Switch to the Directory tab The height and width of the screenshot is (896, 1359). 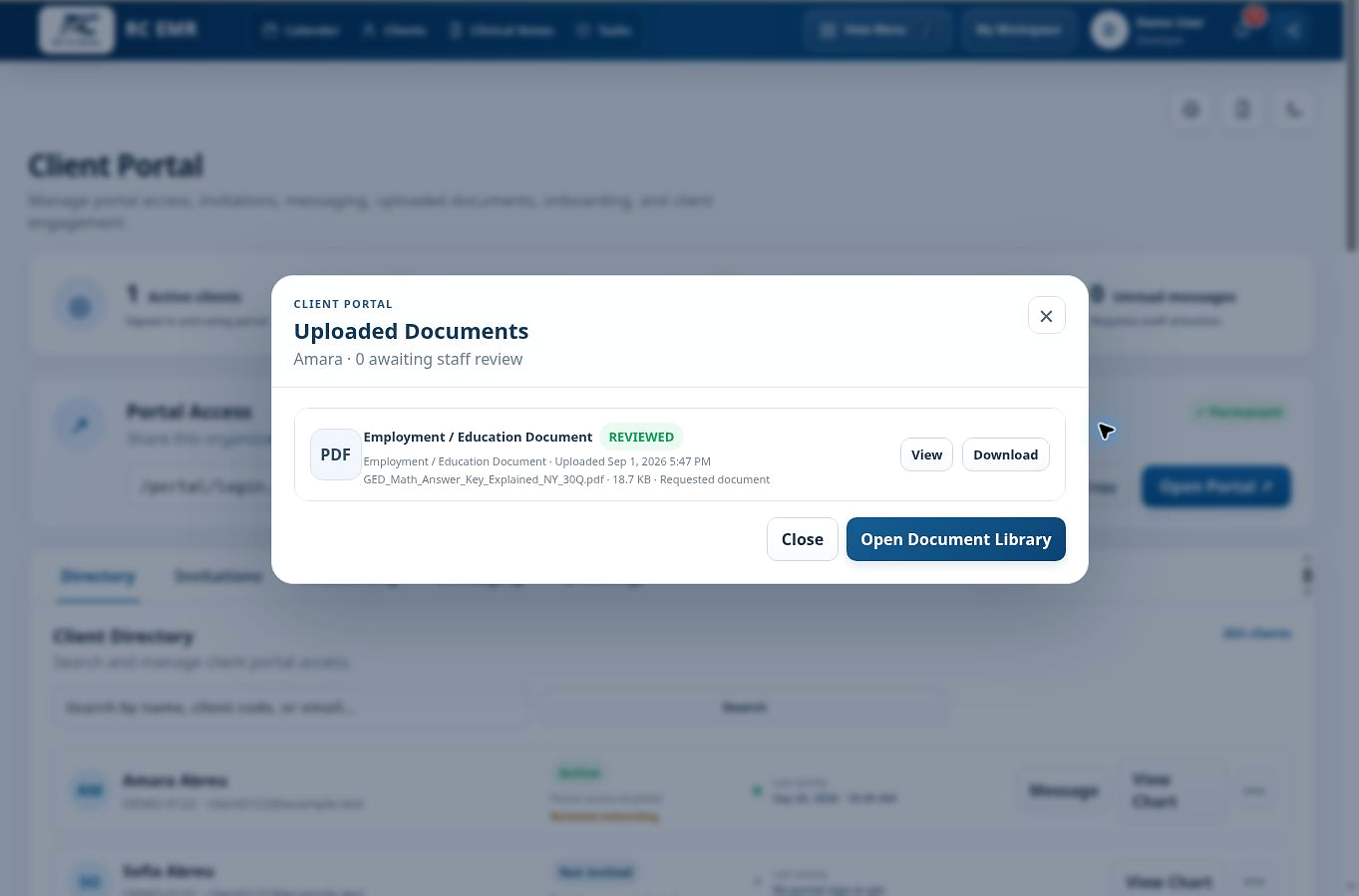tap(98, 576)
